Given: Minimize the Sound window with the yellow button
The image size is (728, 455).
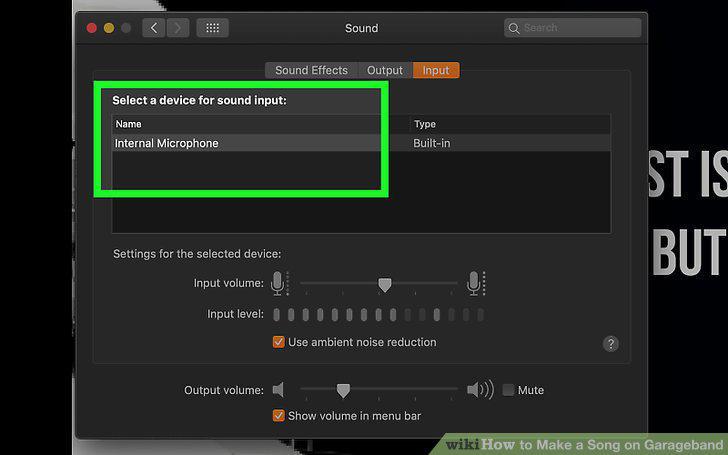Looking at the screenshot, I should coord(109,28).
